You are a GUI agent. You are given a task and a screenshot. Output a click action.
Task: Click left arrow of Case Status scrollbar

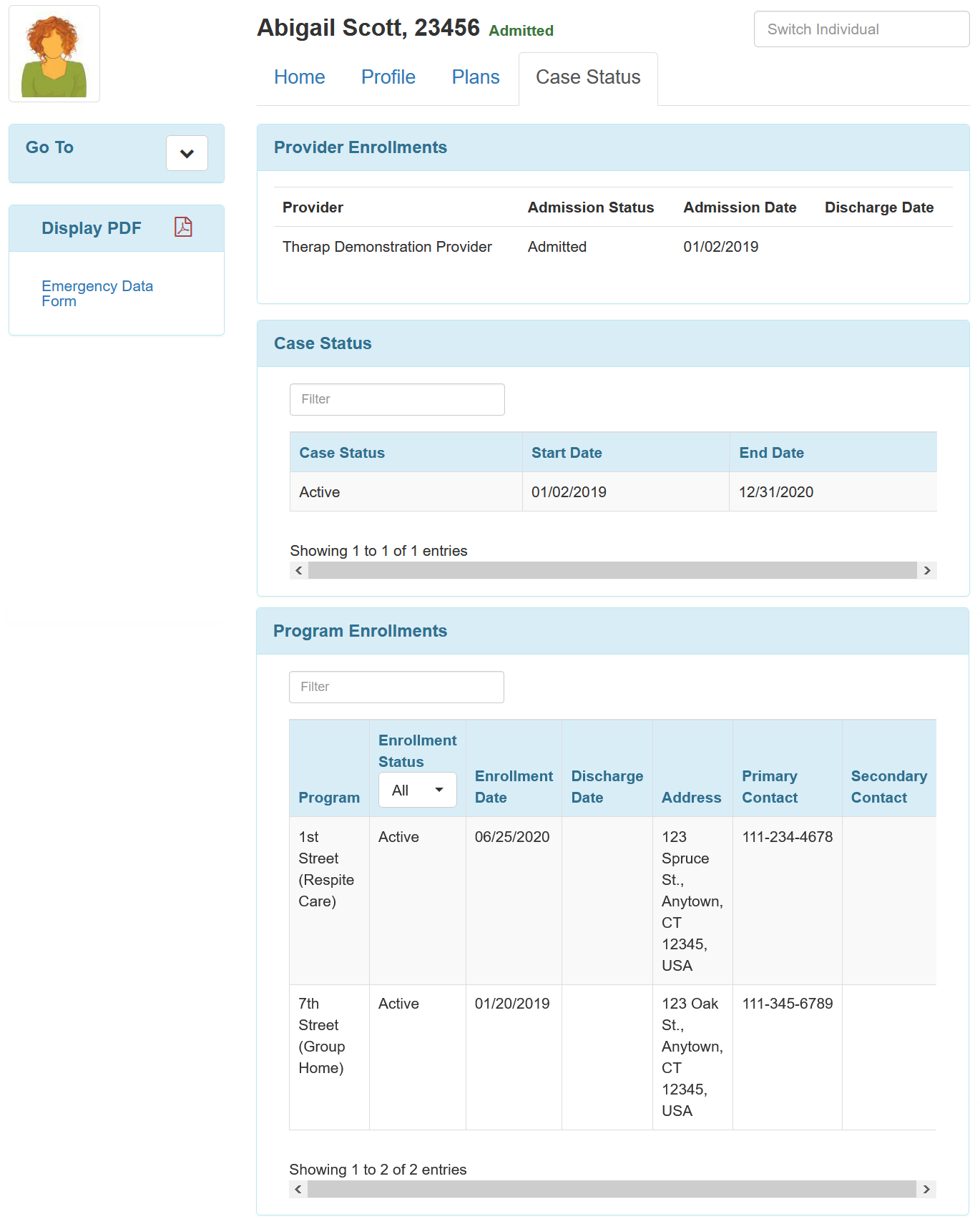(299, 570)
